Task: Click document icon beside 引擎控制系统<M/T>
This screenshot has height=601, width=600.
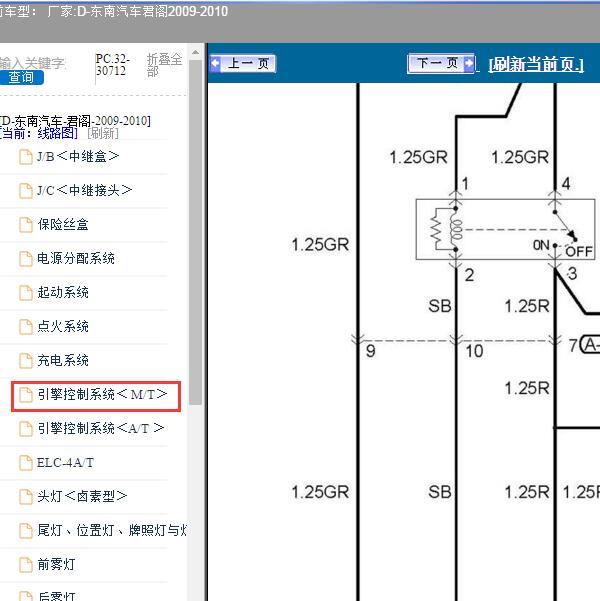Action: click(26, 395)
